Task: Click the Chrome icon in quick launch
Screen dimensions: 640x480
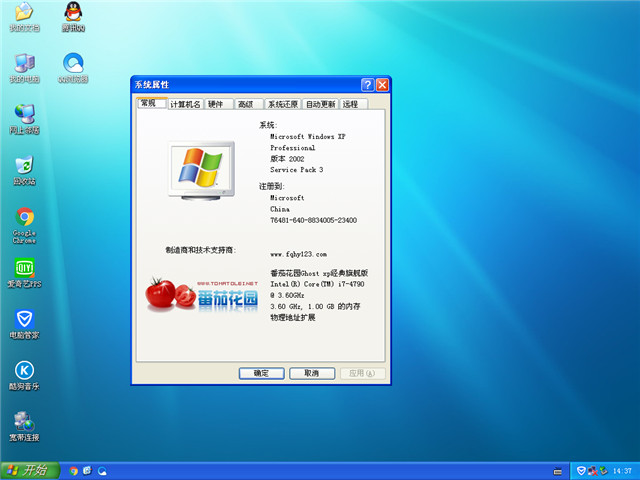Action: point(73,471)
